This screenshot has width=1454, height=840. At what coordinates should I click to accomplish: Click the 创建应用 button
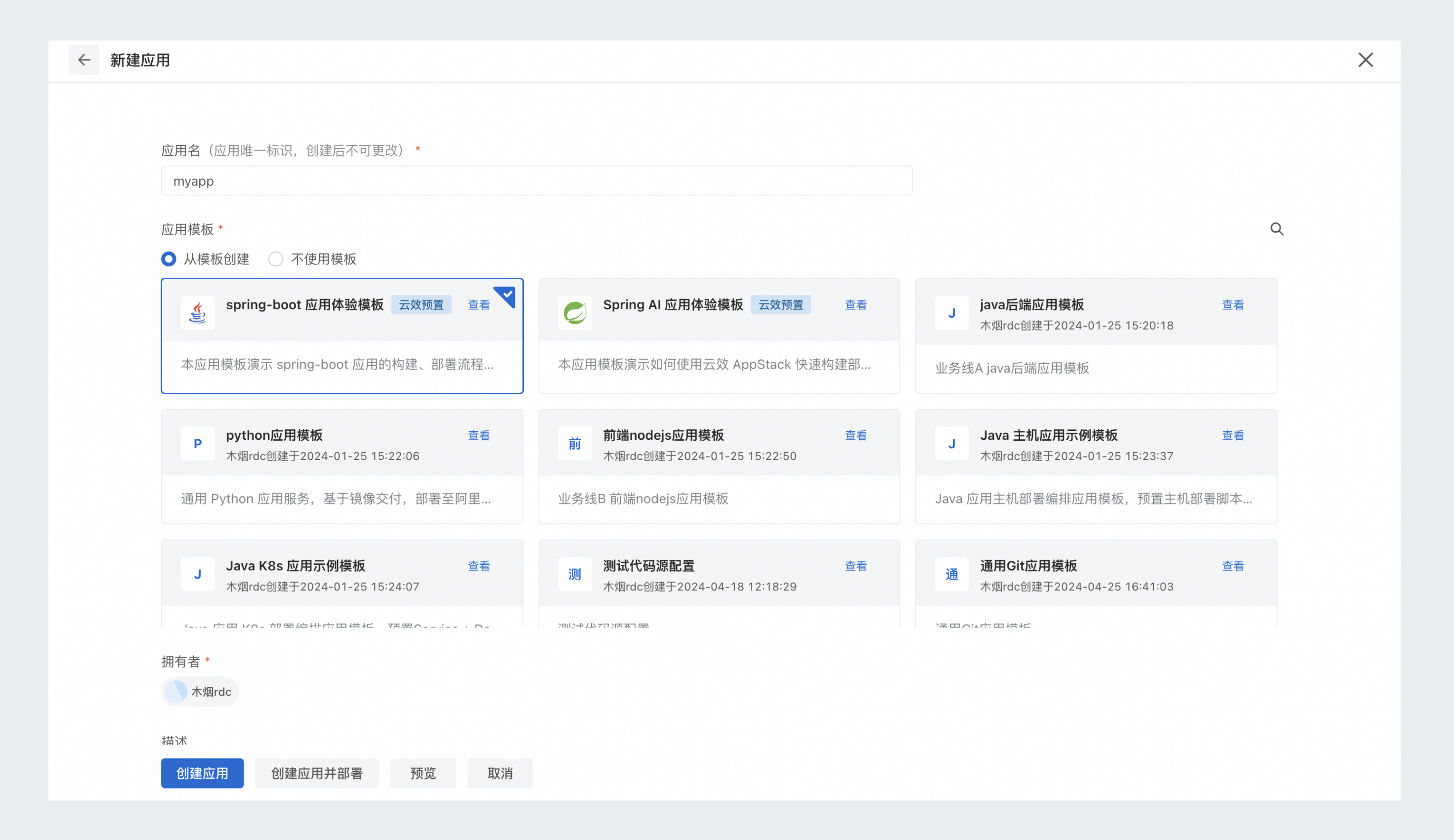point(203,773)
